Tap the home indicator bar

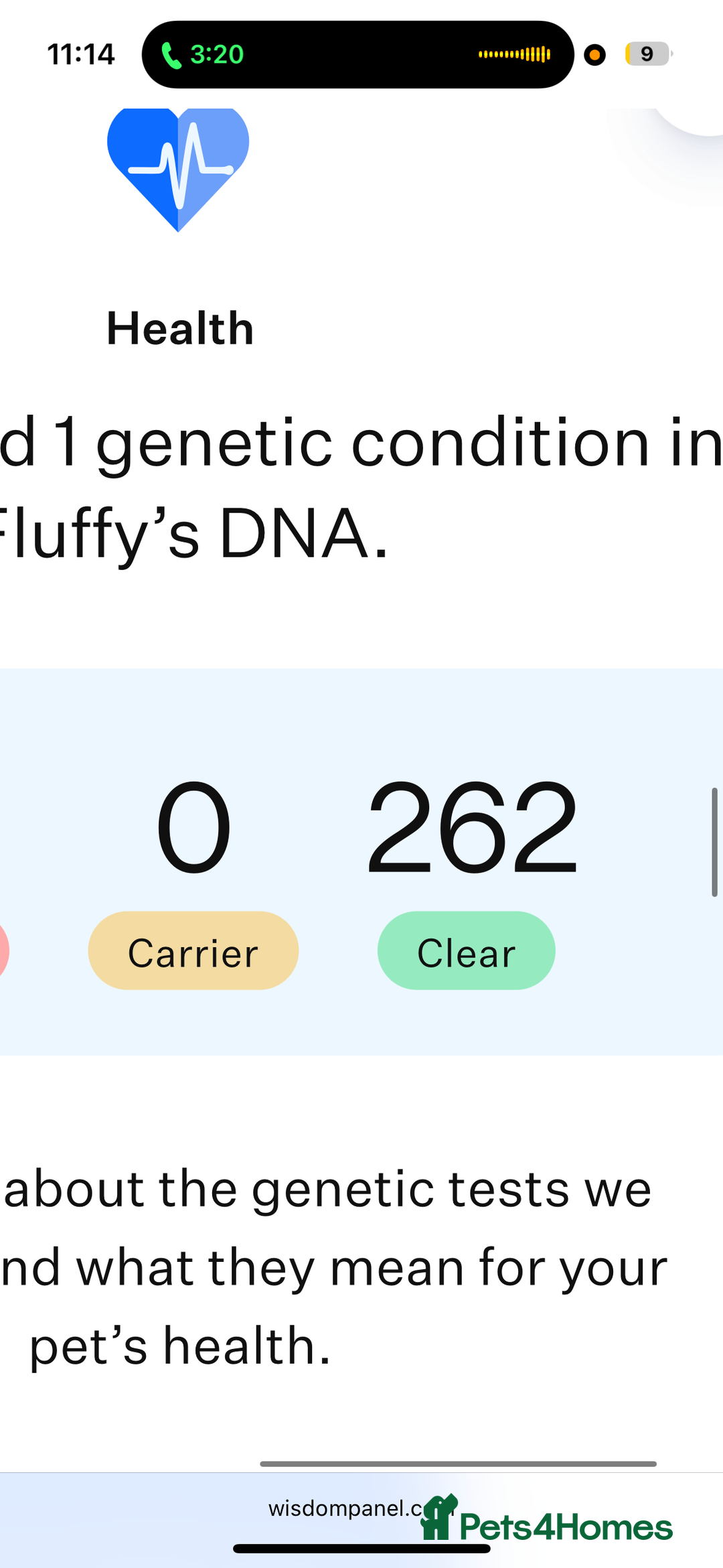(361, 1549)
